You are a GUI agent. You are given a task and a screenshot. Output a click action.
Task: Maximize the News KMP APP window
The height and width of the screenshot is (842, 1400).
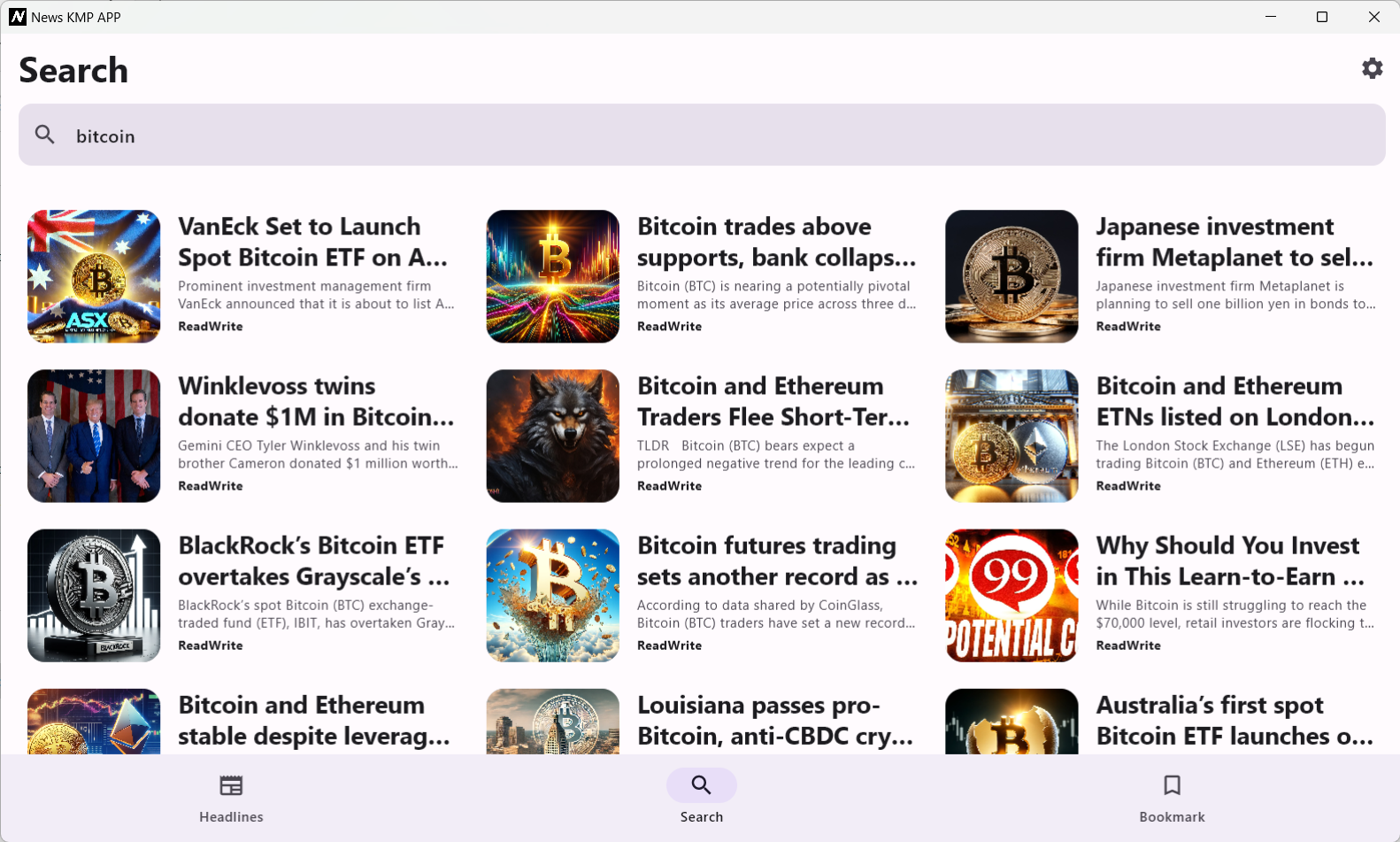tap(1322, 17)
